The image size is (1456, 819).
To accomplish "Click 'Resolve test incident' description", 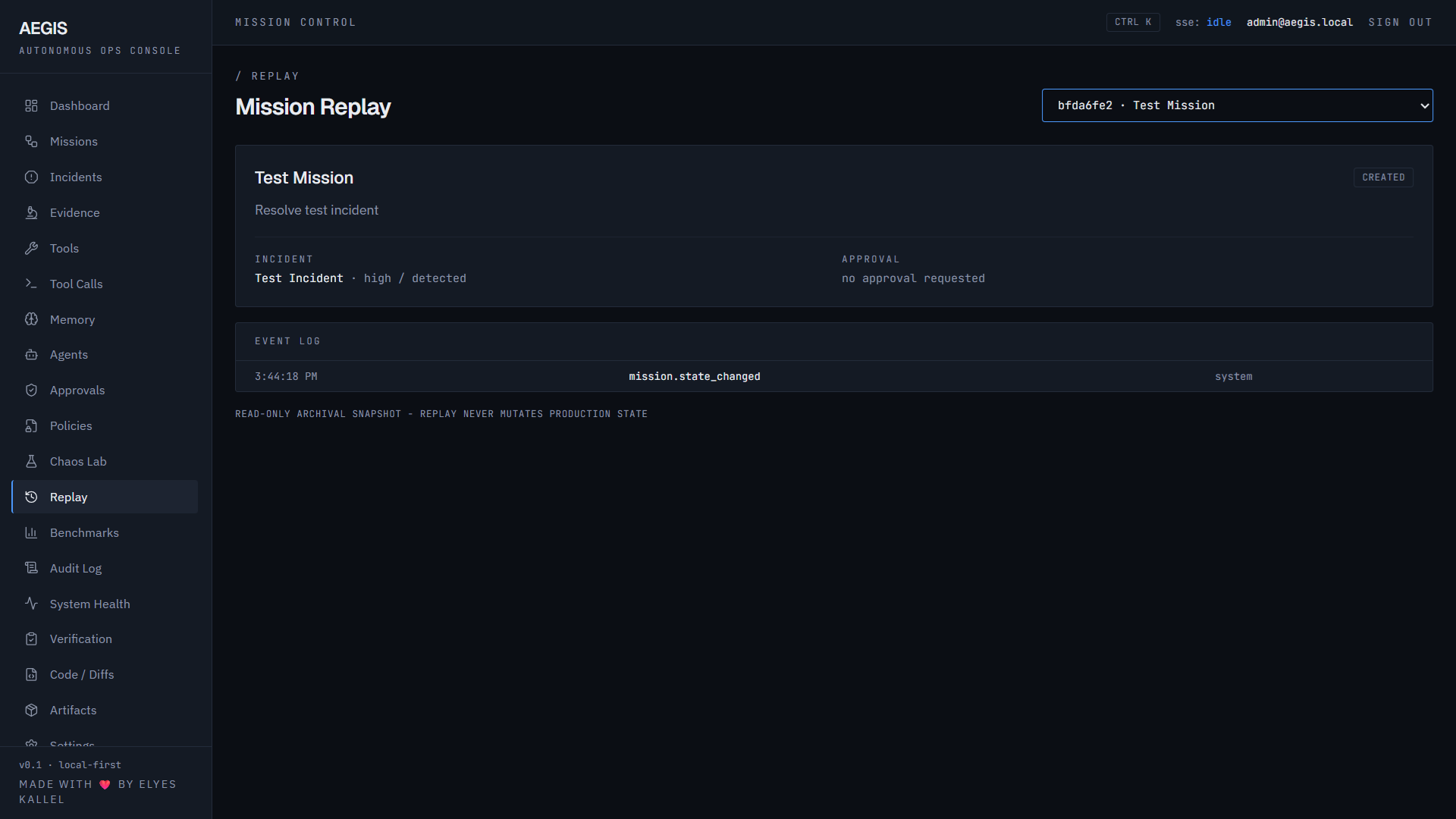I will click(316, 210).
